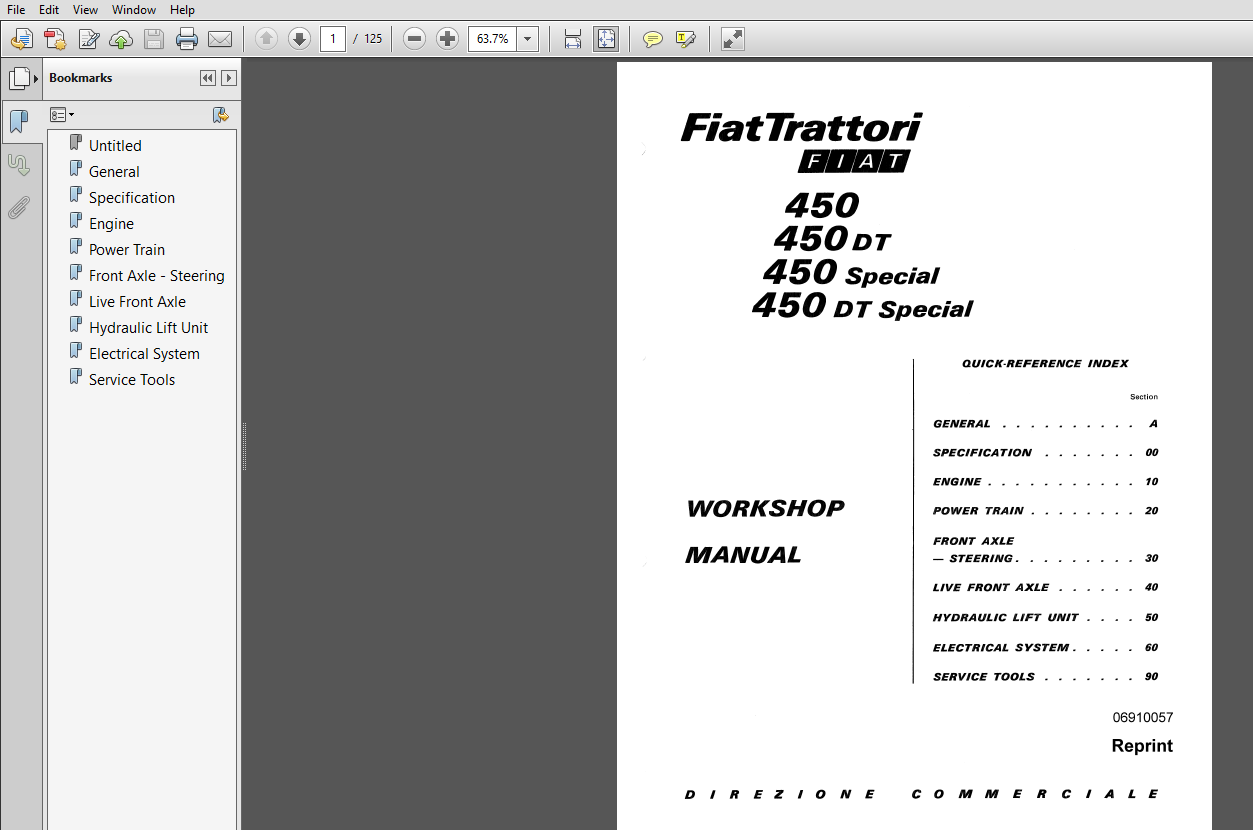Expand the navigation pane arrow beside thumbnails
The height and width of the screenshot is (830, 1253).
(x=37, y=78)
